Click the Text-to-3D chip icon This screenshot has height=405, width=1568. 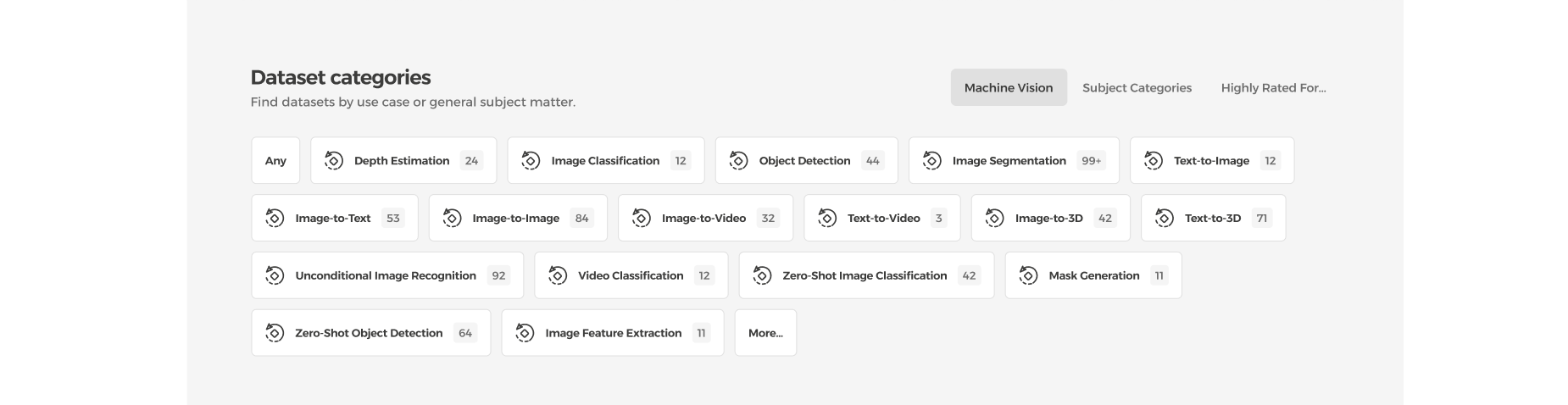[1164, 218]
